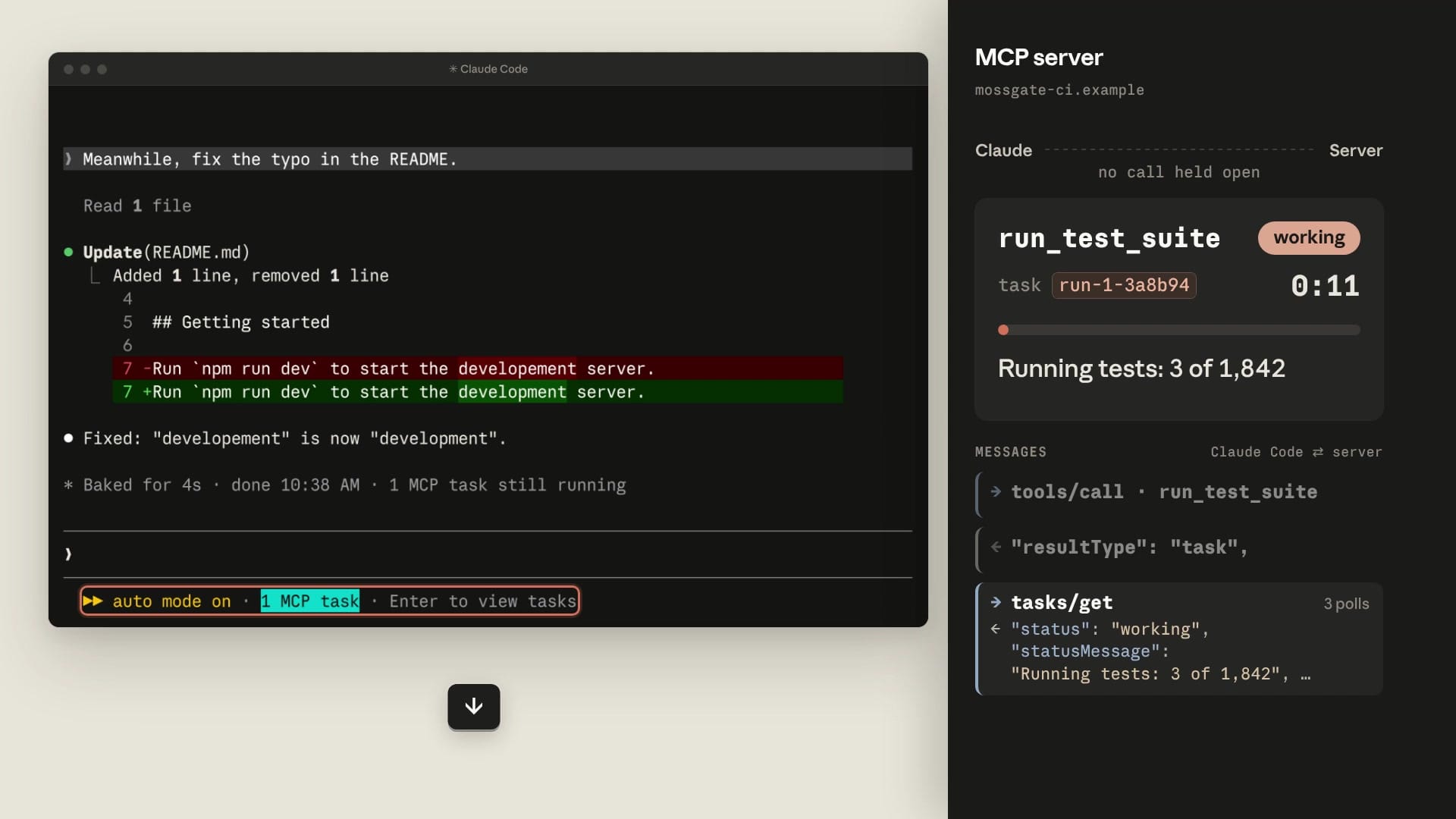The height and width of the screenshot is (819, 1456).
Task: Click the removed diff line with 'developement'
Action: point(478,369)
